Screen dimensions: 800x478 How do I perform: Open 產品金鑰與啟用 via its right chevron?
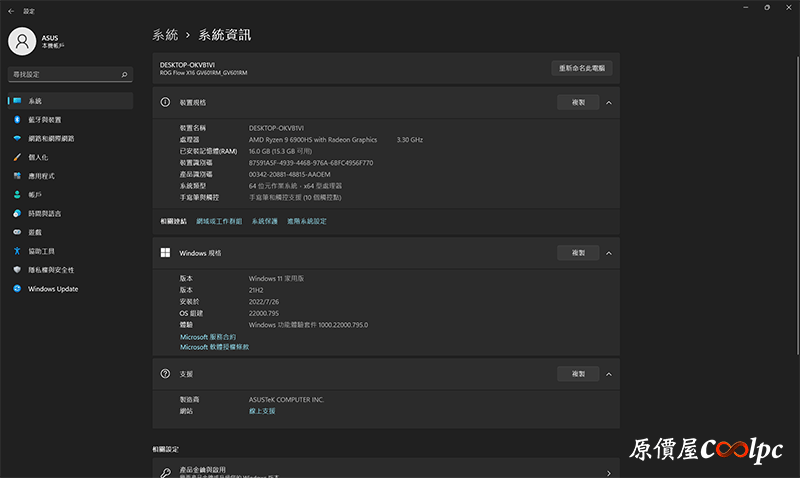[609, 473]
